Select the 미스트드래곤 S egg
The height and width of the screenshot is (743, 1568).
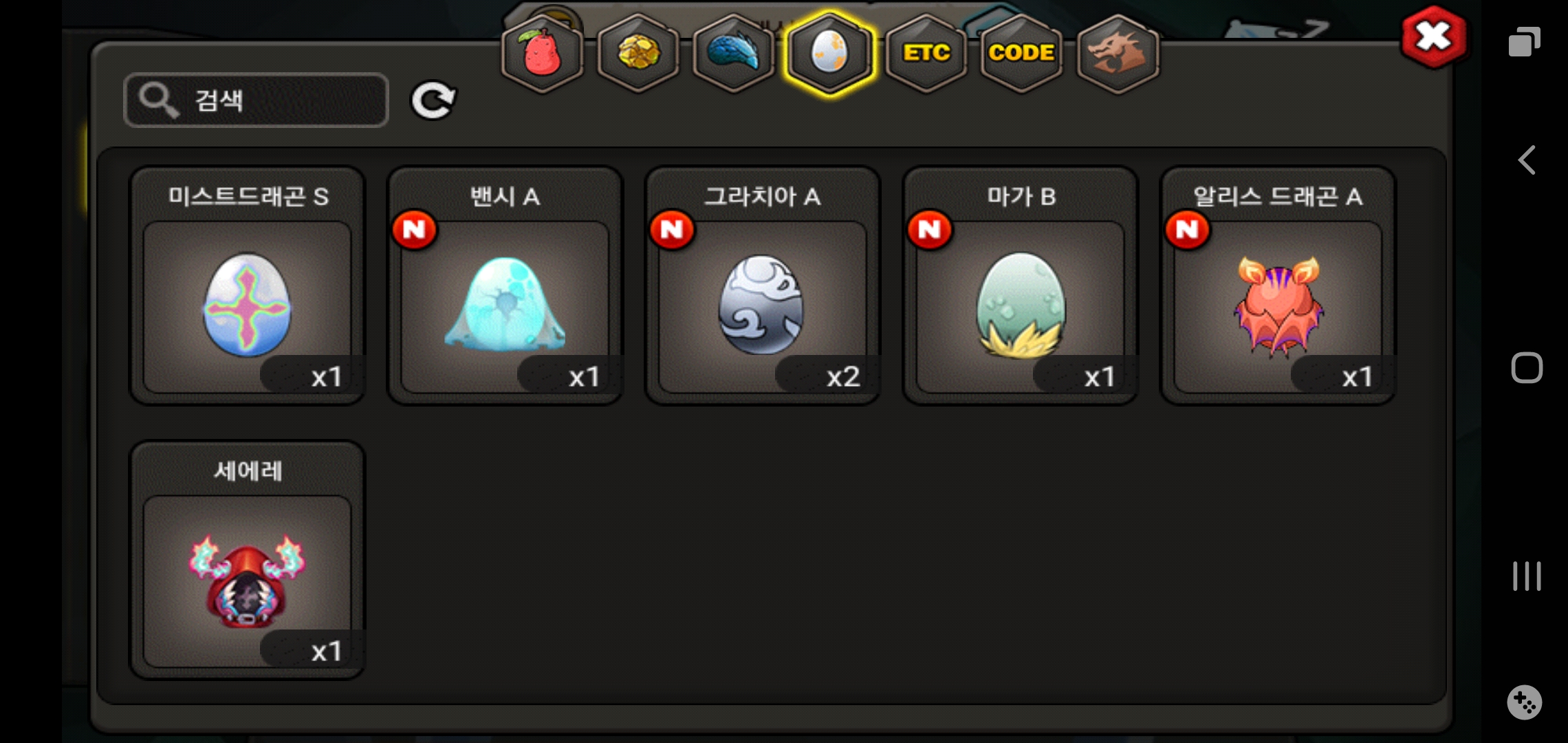click(x=248, y=286)
